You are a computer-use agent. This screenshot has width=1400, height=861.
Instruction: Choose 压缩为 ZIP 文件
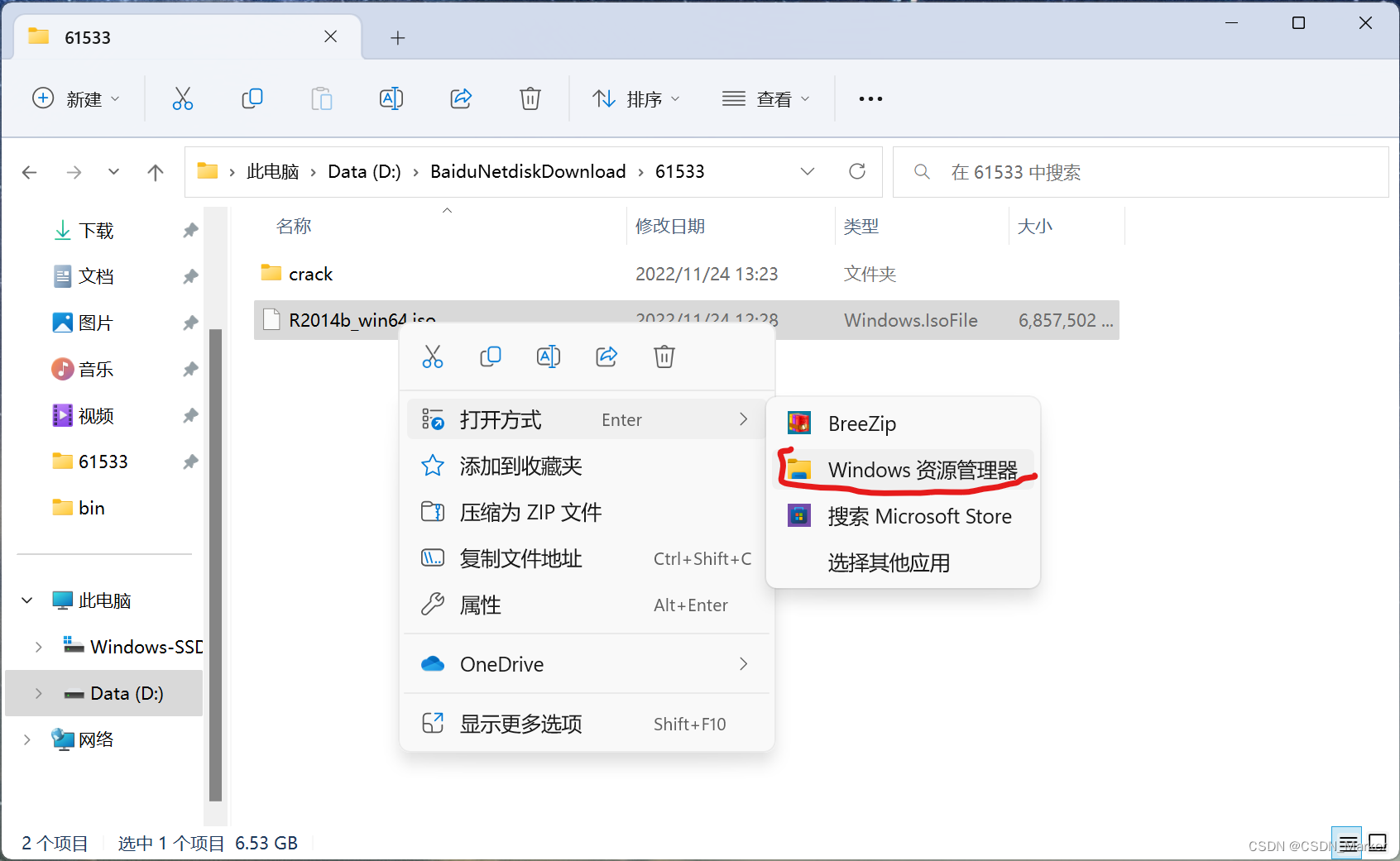587,512
